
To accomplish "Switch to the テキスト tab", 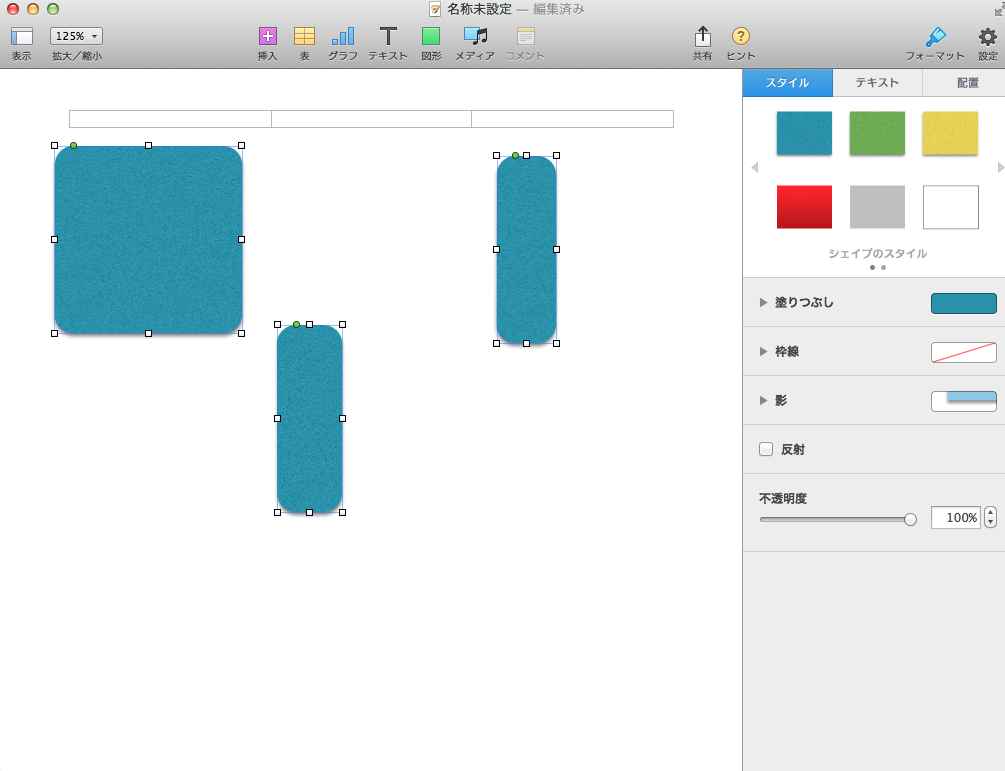I will coord(877,83).
